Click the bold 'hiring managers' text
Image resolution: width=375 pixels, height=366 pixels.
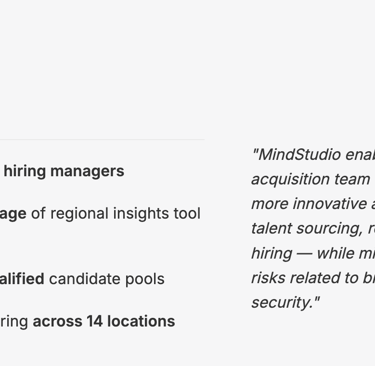click(64, 172)
